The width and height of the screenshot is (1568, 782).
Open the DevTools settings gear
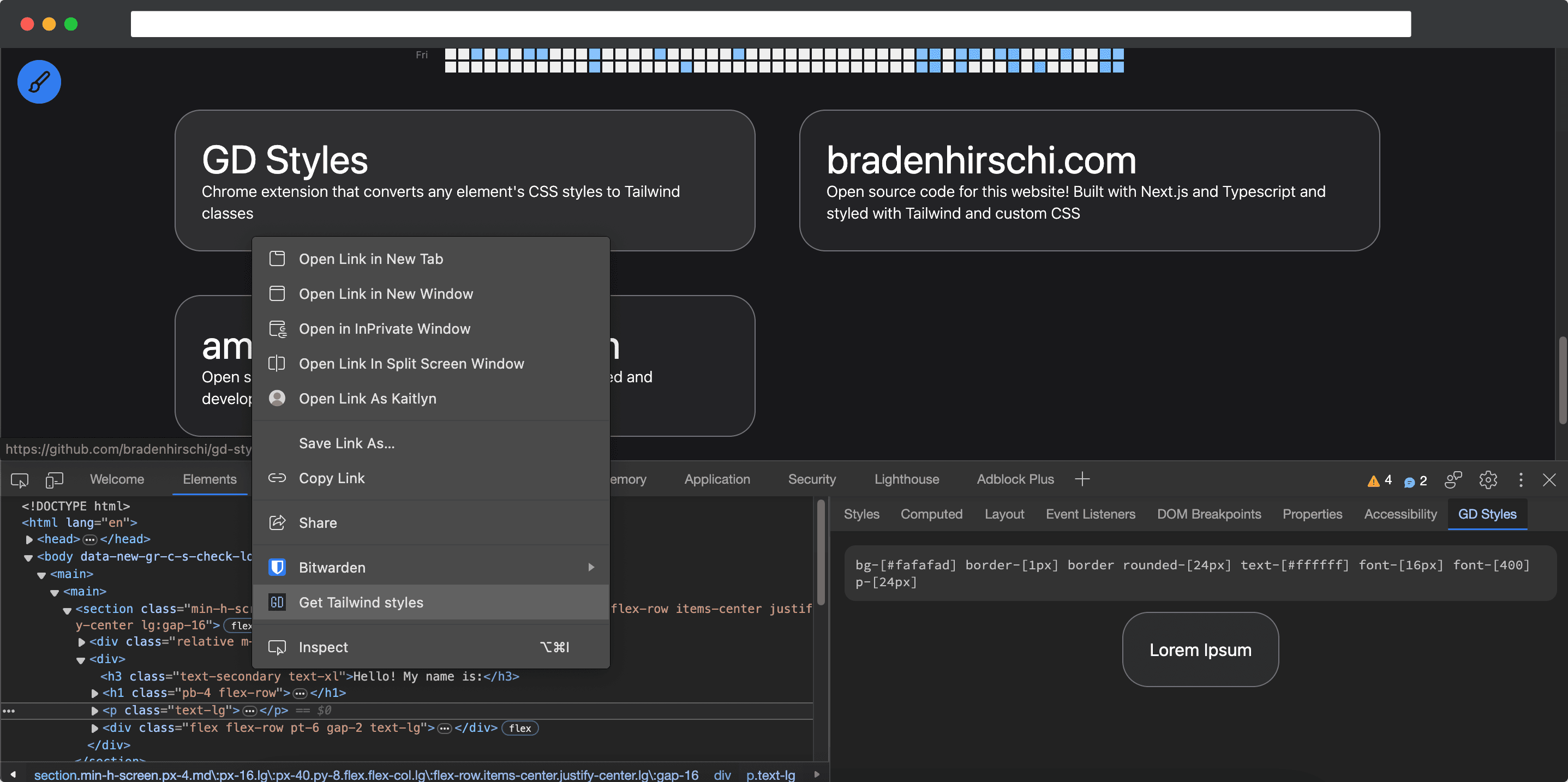[1488, 479]
